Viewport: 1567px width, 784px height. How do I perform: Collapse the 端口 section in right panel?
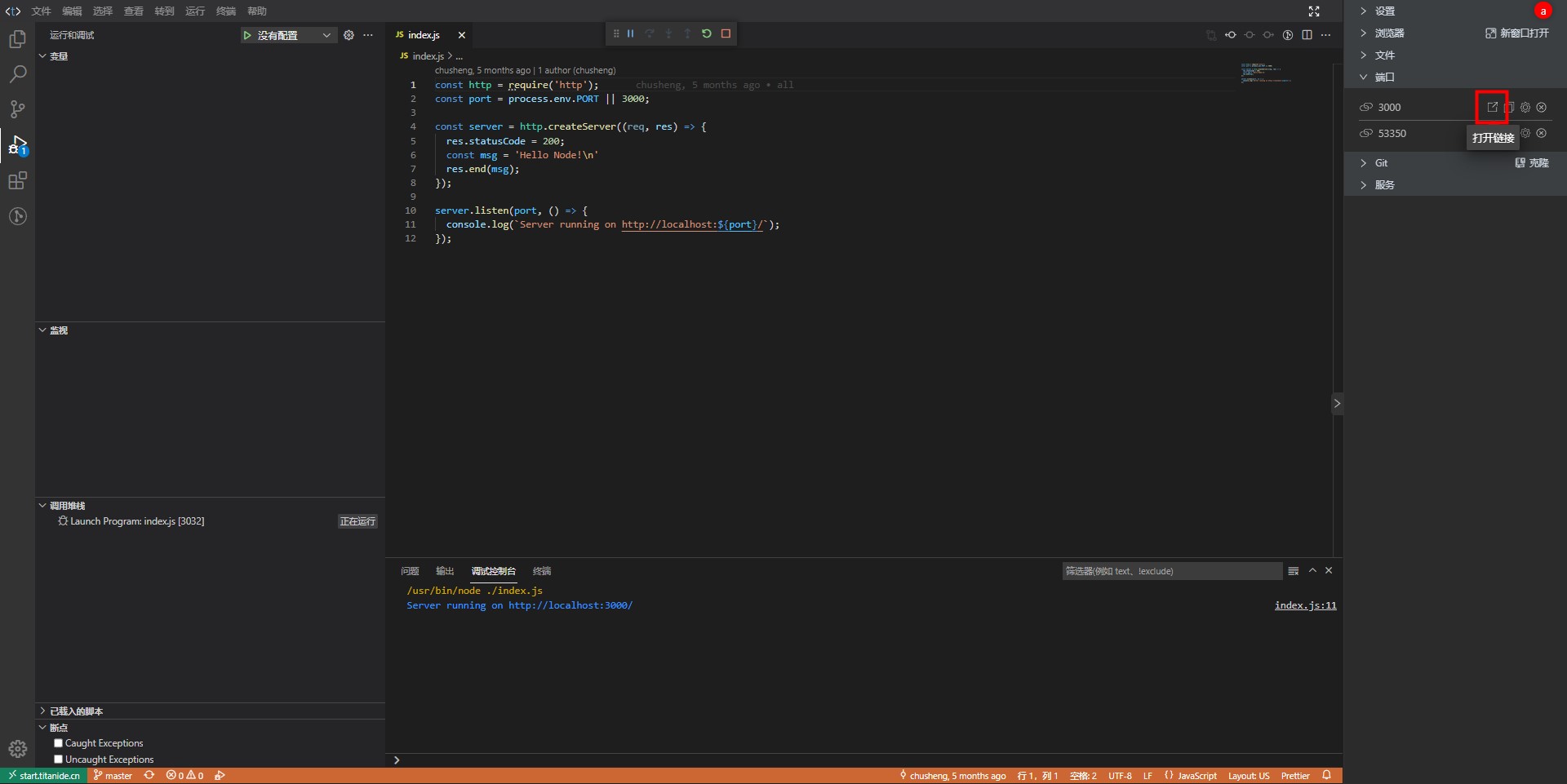coord(1378,78)
